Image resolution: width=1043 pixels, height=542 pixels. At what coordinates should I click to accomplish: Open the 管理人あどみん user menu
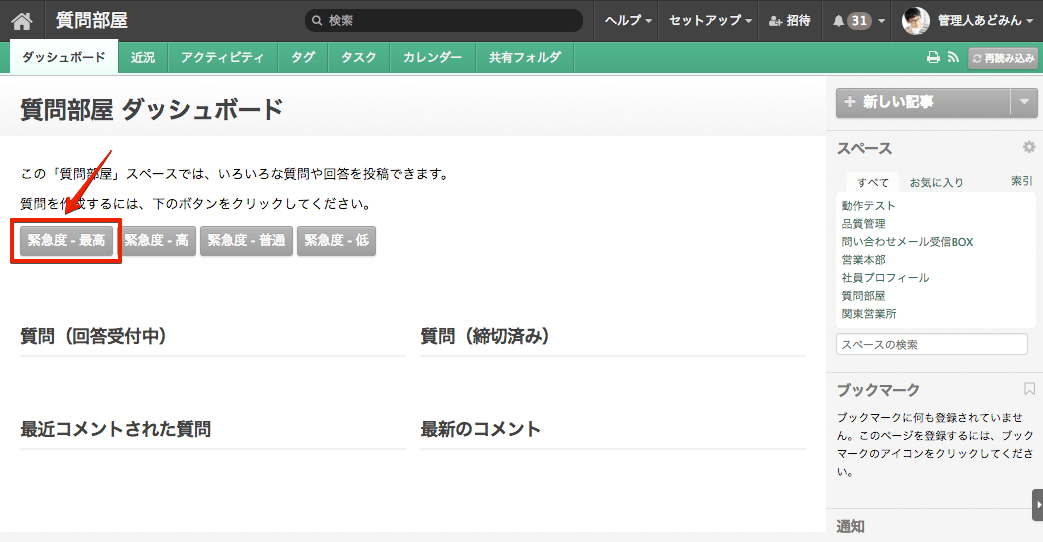pos(985,21)
